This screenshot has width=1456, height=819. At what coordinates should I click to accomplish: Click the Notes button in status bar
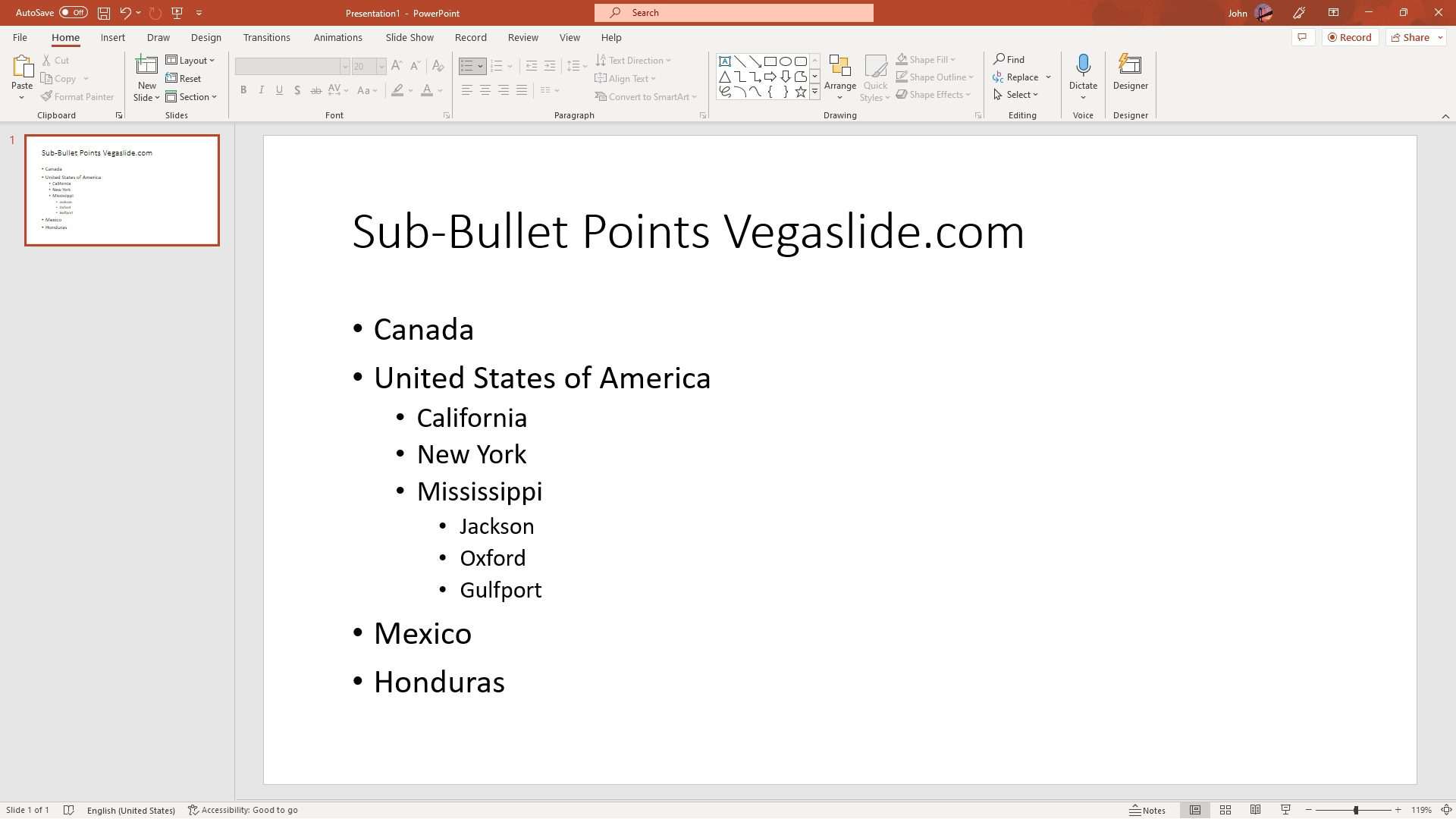tap(1147, 810)
